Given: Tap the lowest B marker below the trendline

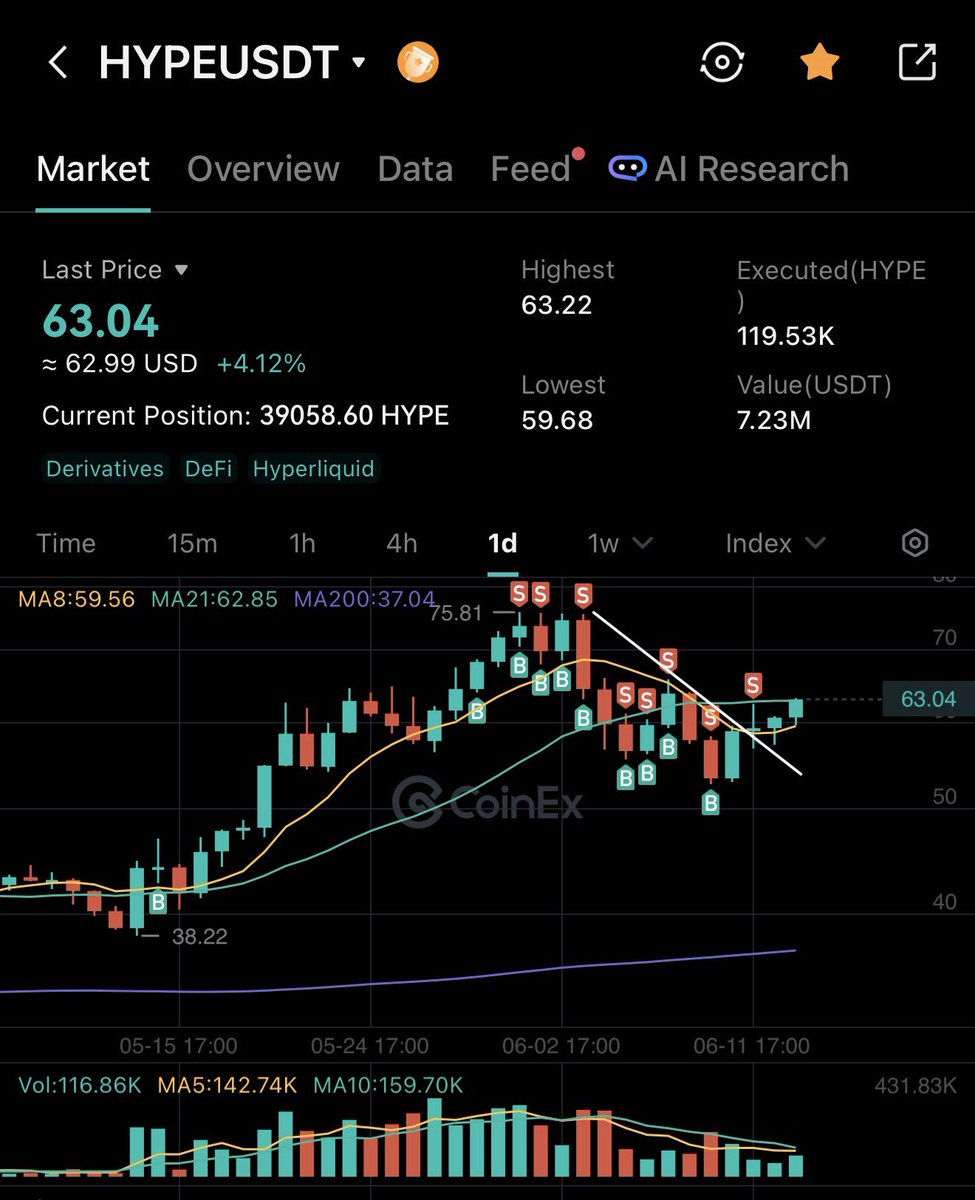Looking at the screenshot, I should click(711, 802).
